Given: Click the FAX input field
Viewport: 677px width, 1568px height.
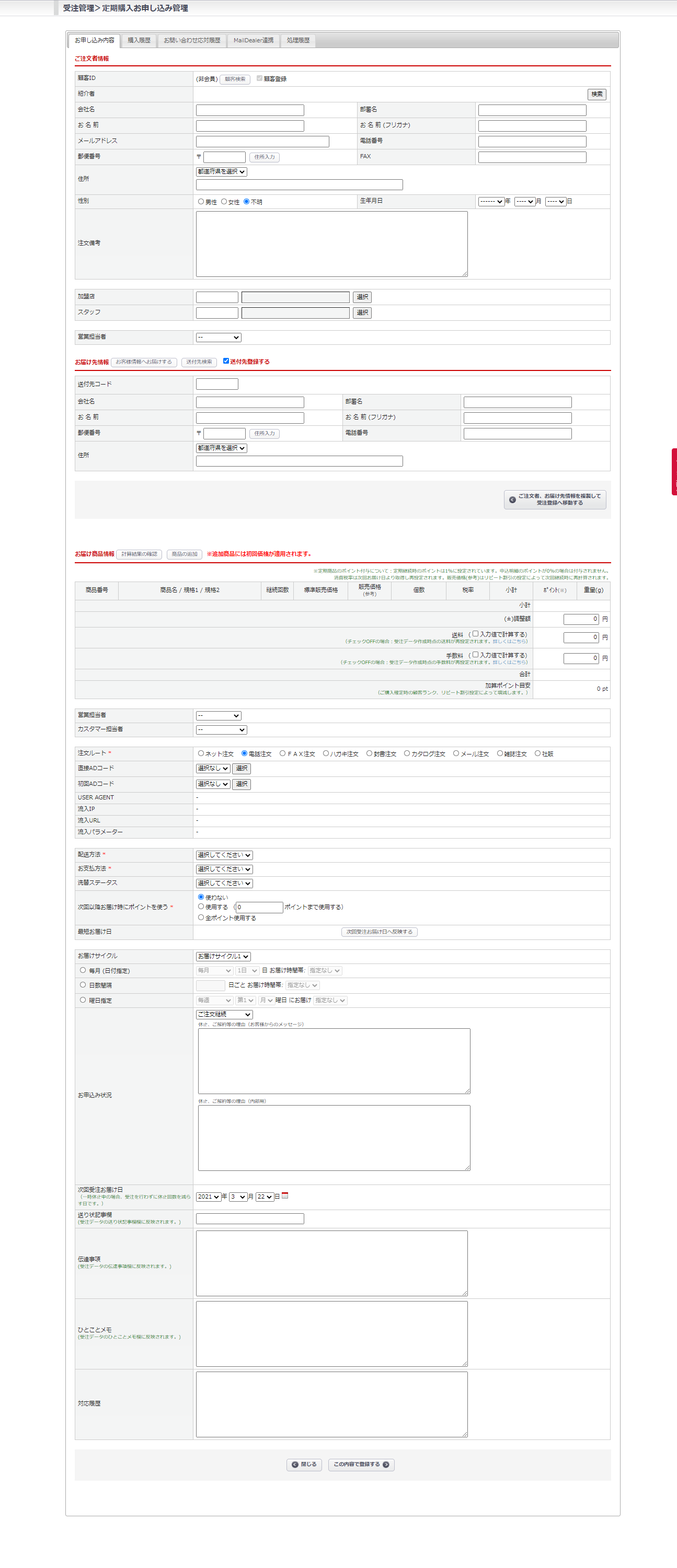Looking at the screenshot, I should [532, 158].
